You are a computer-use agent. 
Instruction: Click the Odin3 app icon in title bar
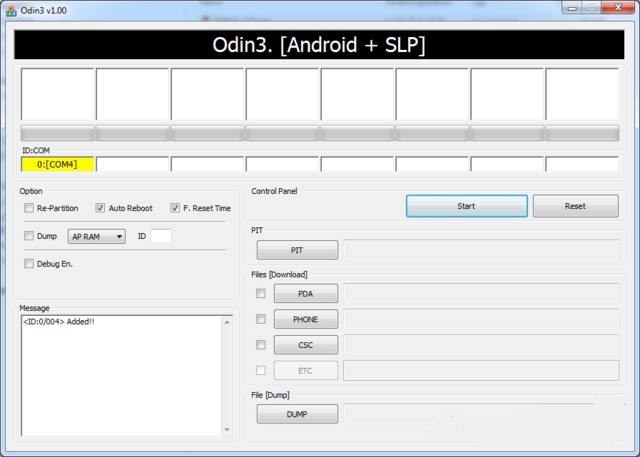[x=11, y=10]
